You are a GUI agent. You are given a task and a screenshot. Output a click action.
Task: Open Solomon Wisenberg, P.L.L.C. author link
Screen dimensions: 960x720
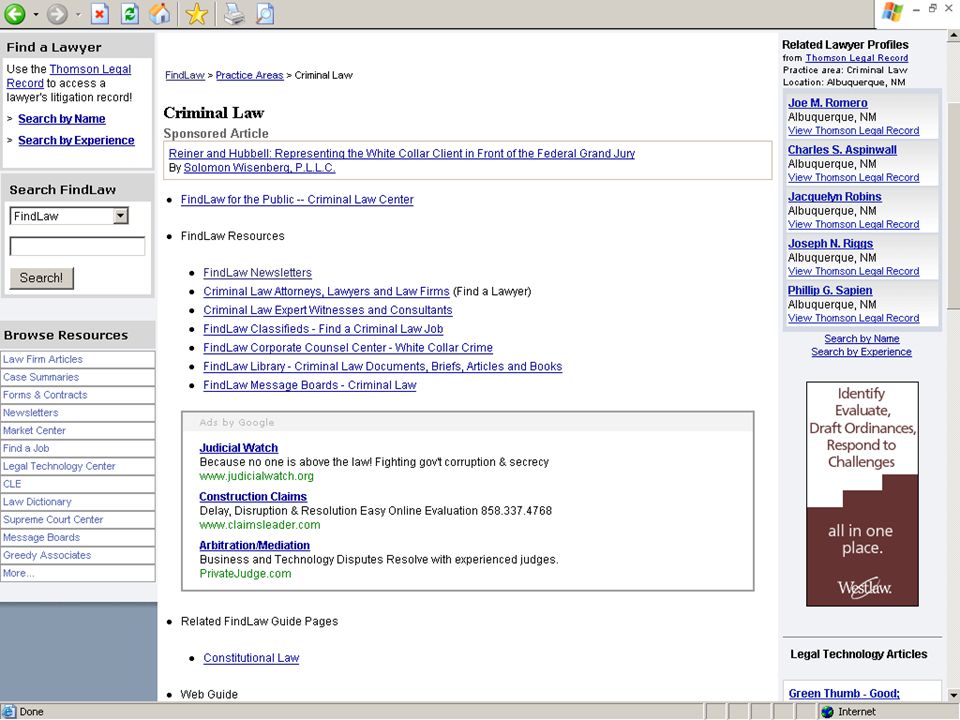[x=259, y=168]
